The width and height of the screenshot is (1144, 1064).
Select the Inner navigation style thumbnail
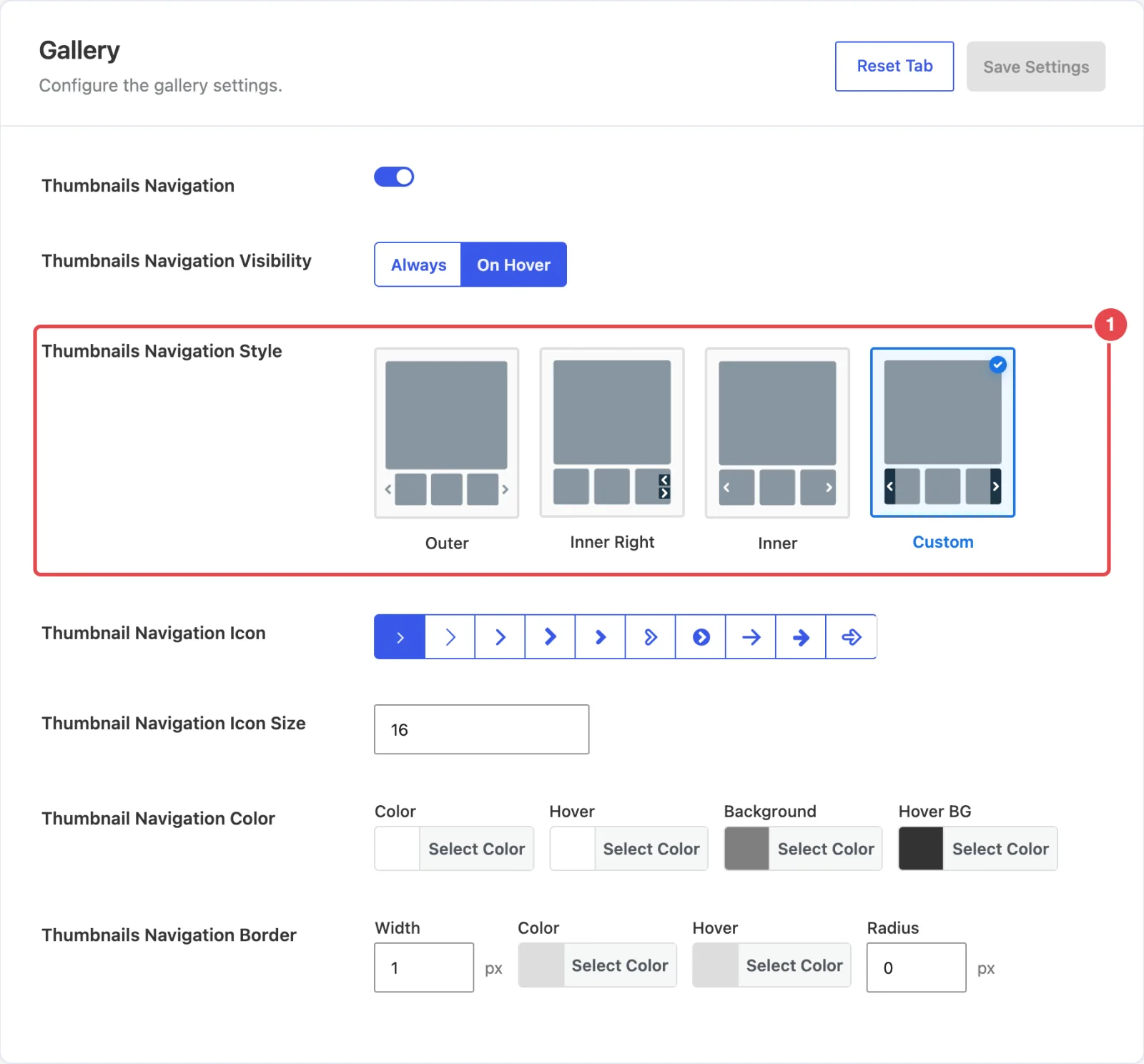pos(777,433)
